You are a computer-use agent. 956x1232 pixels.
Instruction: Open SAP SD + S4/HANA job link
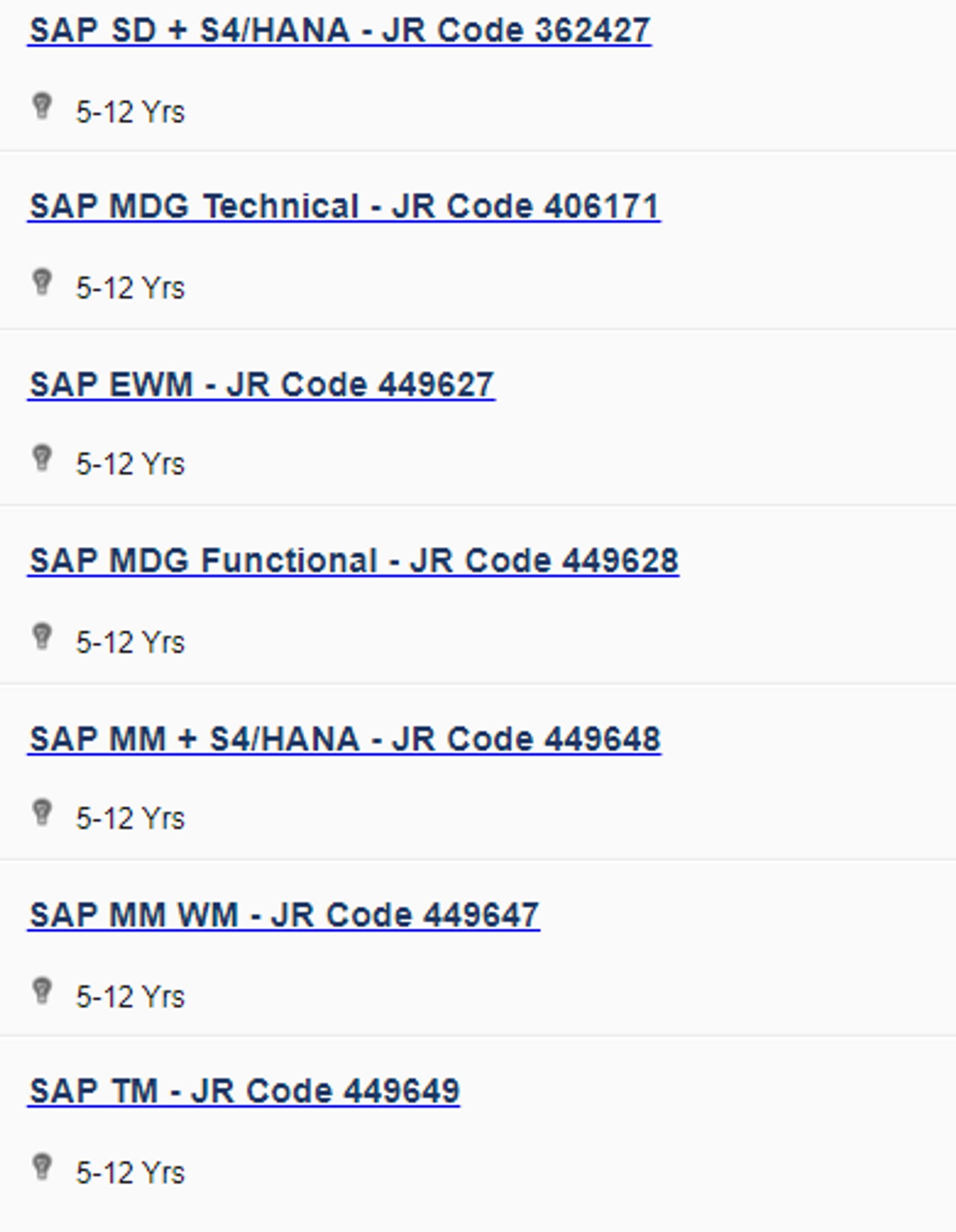[x=340, y=30]
